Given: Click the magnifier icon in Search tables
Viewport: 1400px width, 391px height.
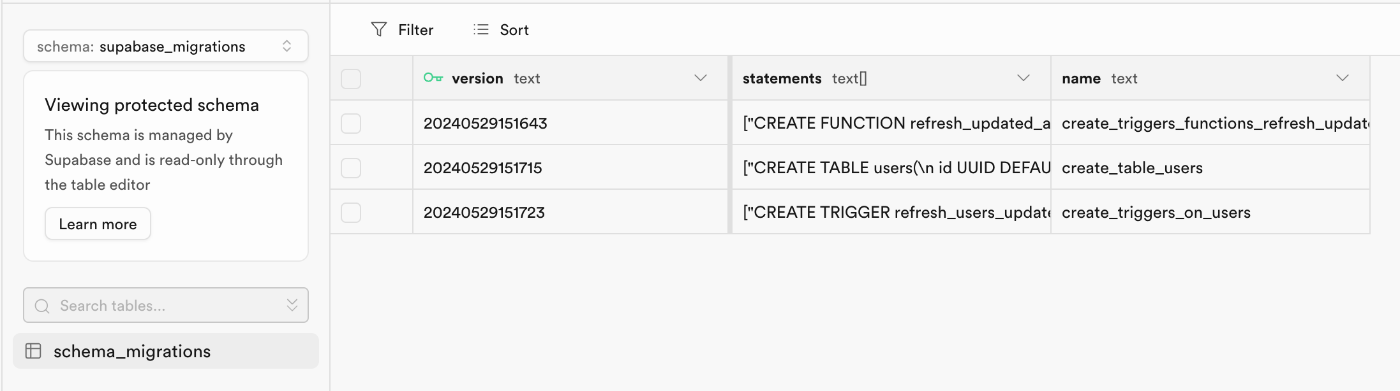Looking at the screenshot, I should pyautogui.click(x=42, y=306).
